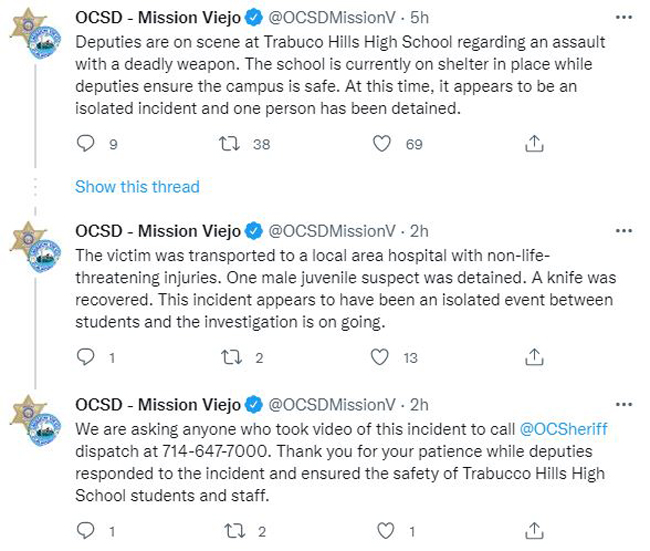This screenshot has width=650, height=551.
Task: Open the @OCSheriff mention link
Action: 563,429
